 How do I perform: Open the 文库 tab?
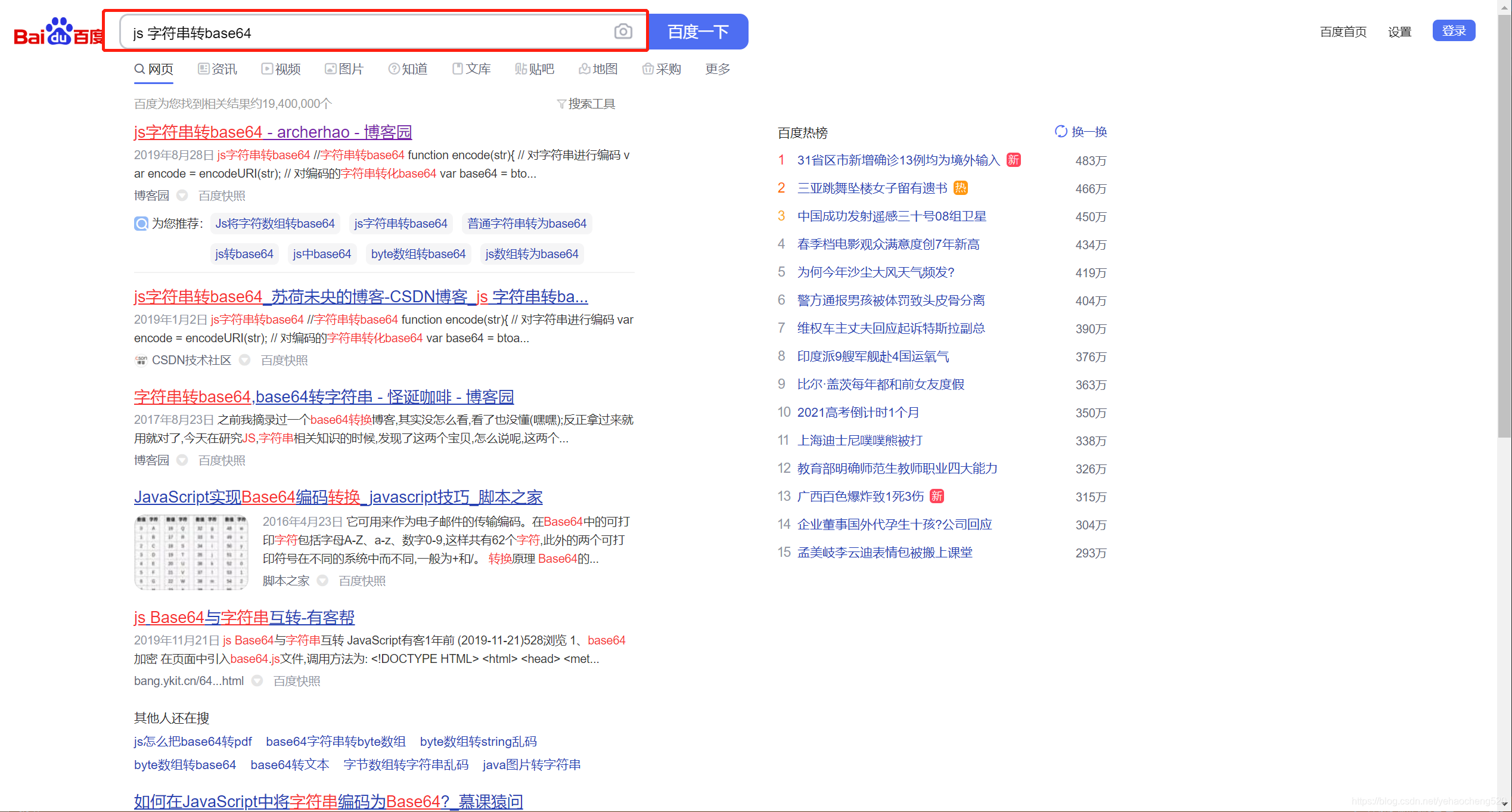(x=471, y=69)
